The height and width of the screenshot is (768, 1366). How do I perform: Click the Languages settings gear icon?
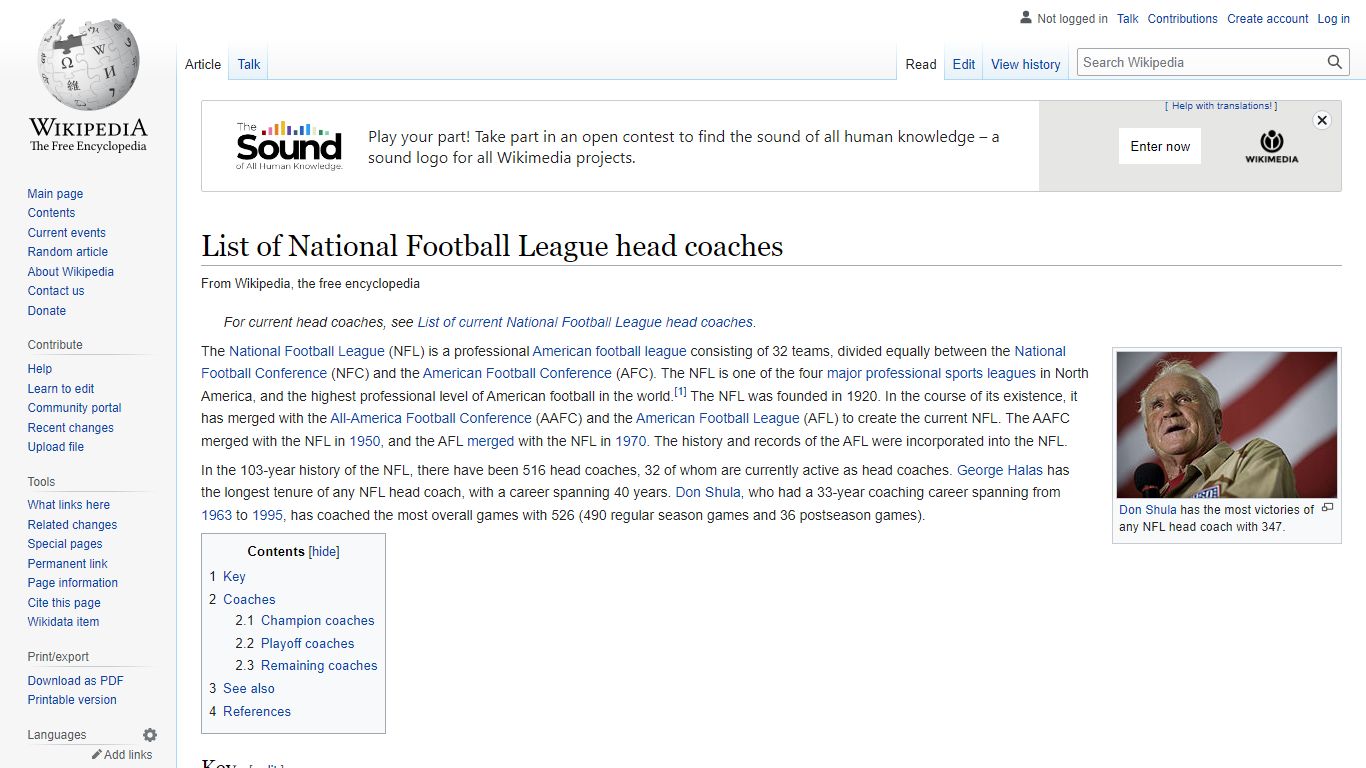point(150,735)
